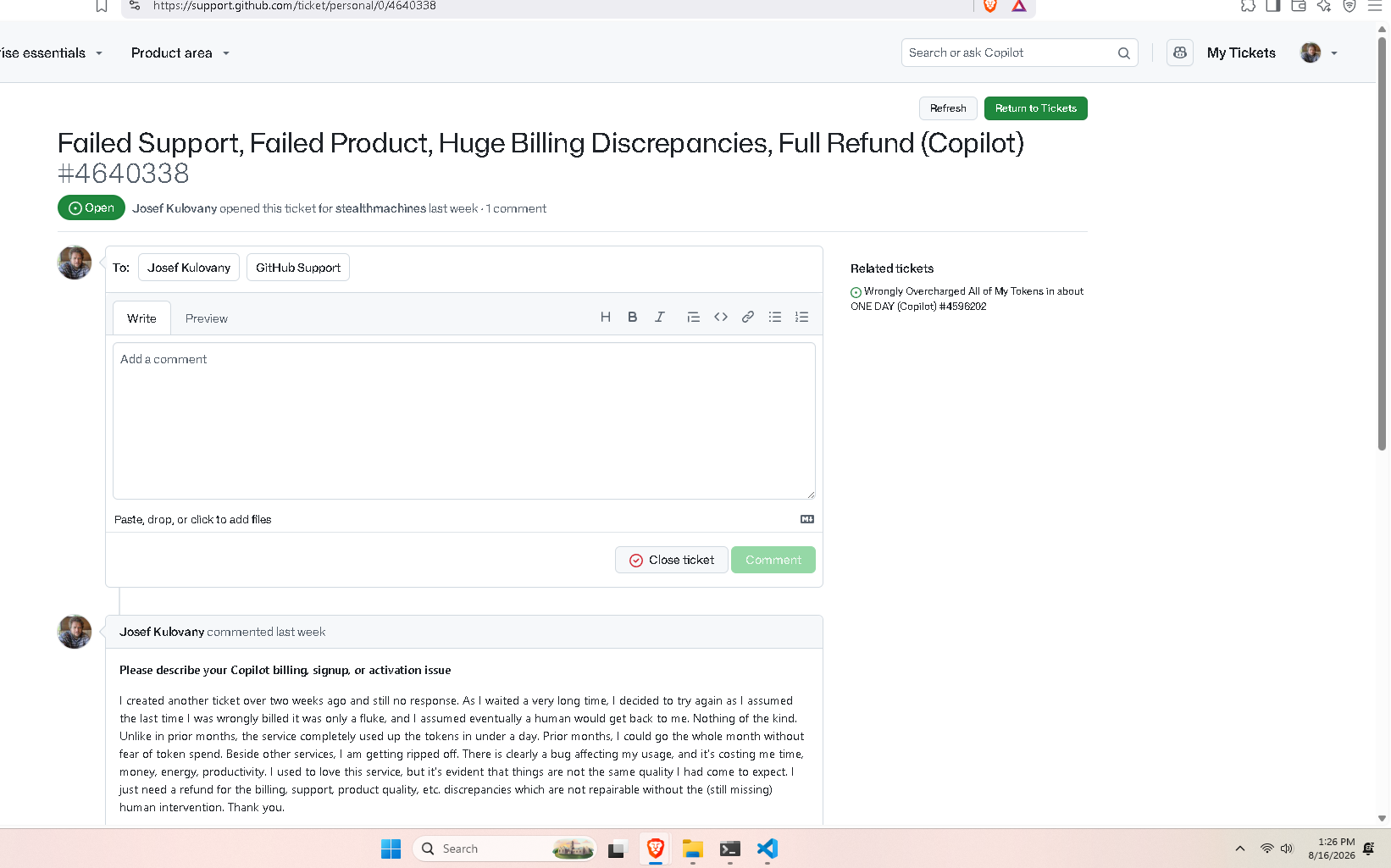
Task: Add a hyperlink using the link icon
Action: 748,317
